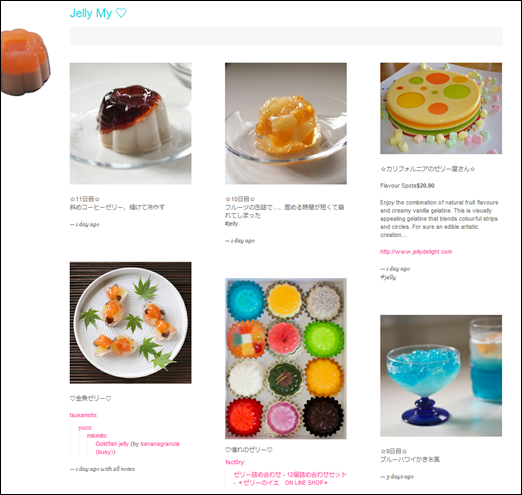Open the ゼリー詰め合わせ online shop link

290,478
